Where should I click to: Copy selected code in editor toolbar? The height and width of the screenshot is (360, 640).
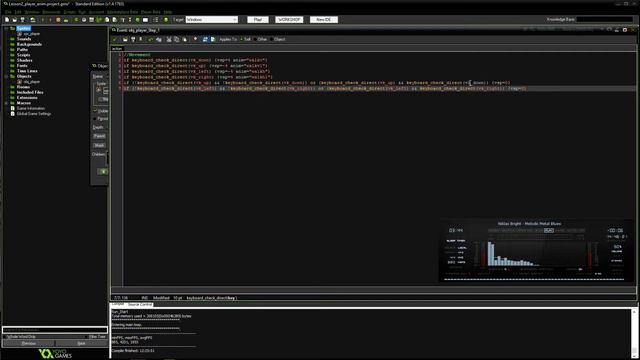[x=176, y=39]
